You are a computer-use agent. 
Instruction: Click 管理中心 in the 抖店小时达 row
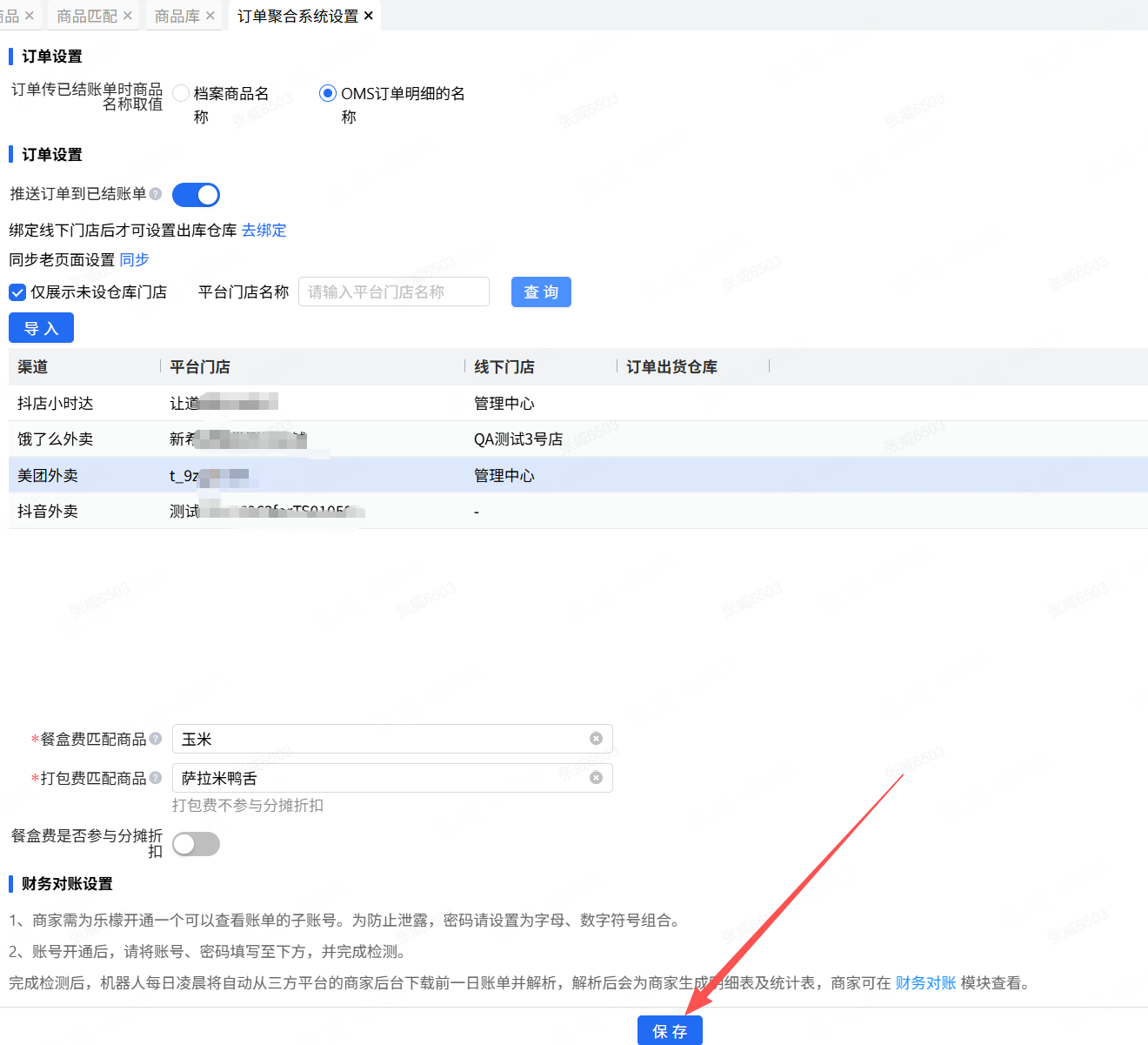[x=504, y=403]
